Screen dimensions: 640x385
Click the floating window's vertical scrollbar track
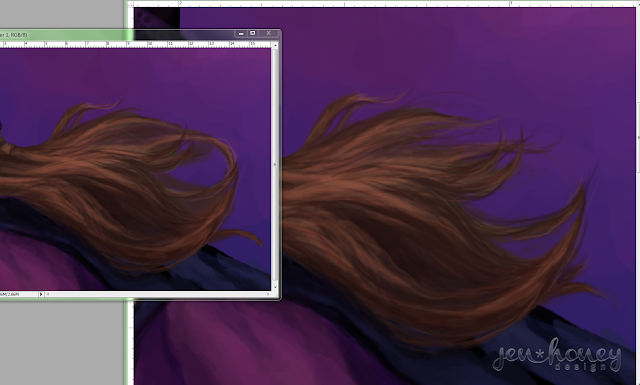point(275,165)
